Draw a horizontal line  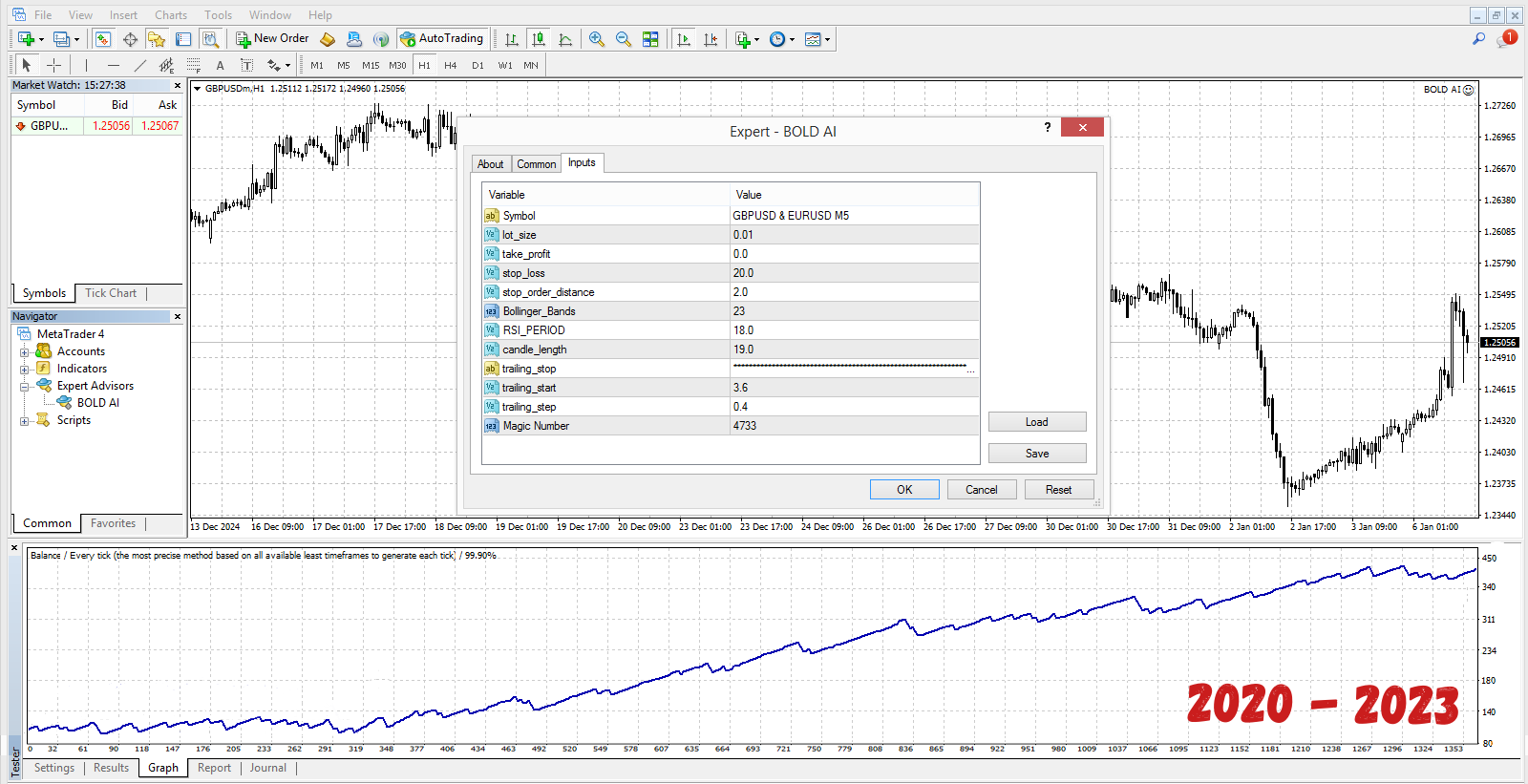[114, 65]
